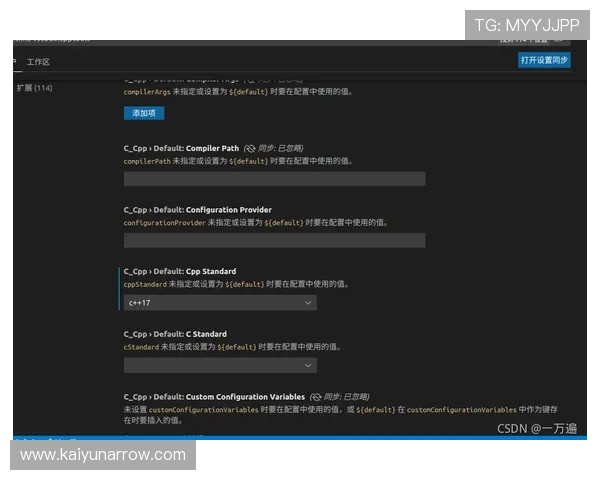Click sync-ignored icon beside Custom Configuration Variables
Image resolution: width=600 pixels, height=480 pixels.
(x=315, y=397)
